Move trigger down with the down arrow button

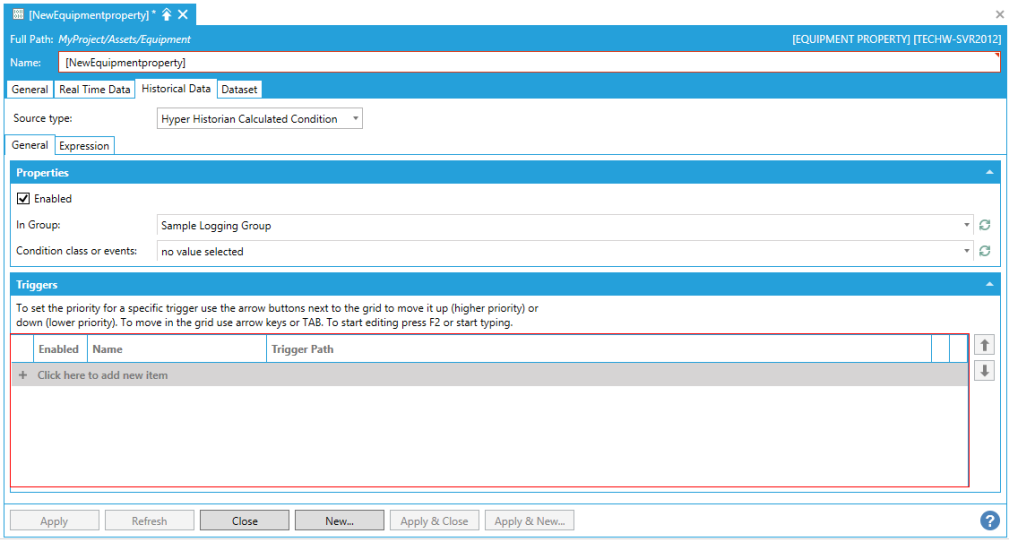tap(984, 371)
